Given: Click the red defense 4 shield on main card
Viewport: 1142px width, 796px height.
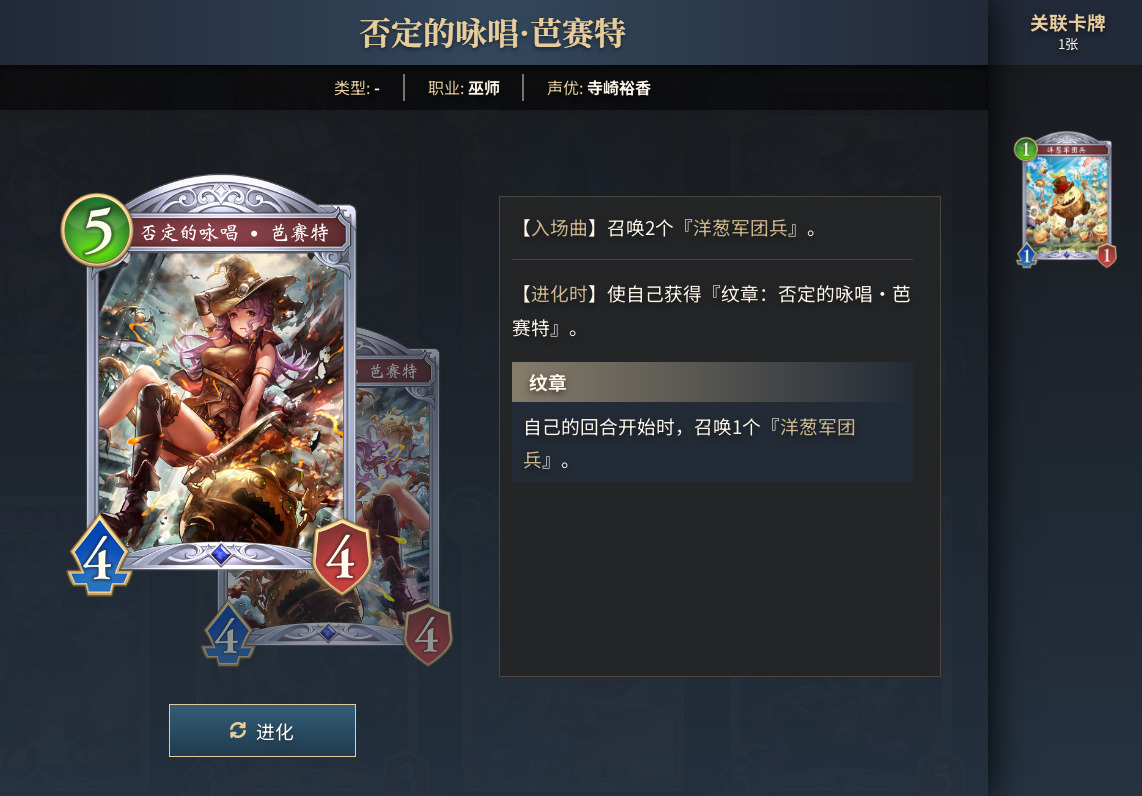Looking at the screenshot, I should pos(341,557).
